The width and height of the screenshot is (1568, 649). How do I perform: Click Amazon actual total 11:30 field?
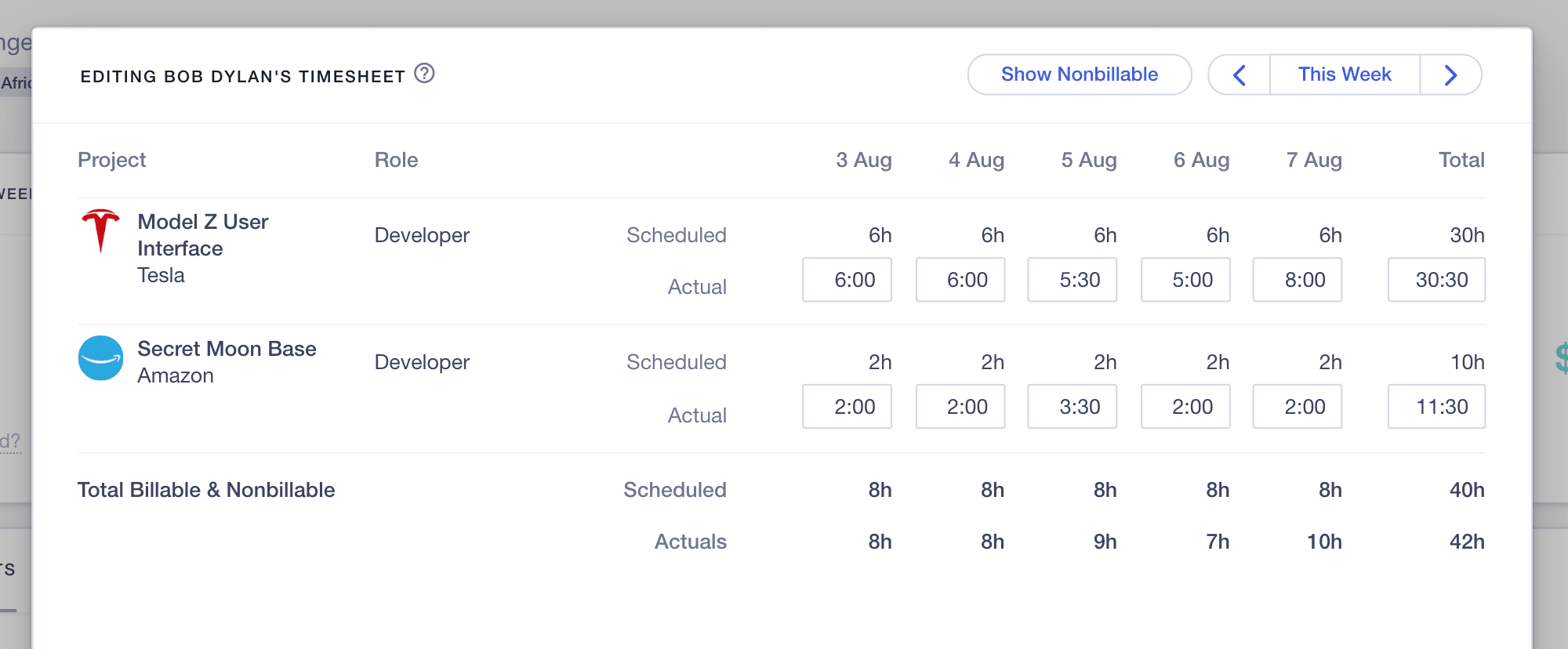pyautogui.click(x=1436, y=407)
